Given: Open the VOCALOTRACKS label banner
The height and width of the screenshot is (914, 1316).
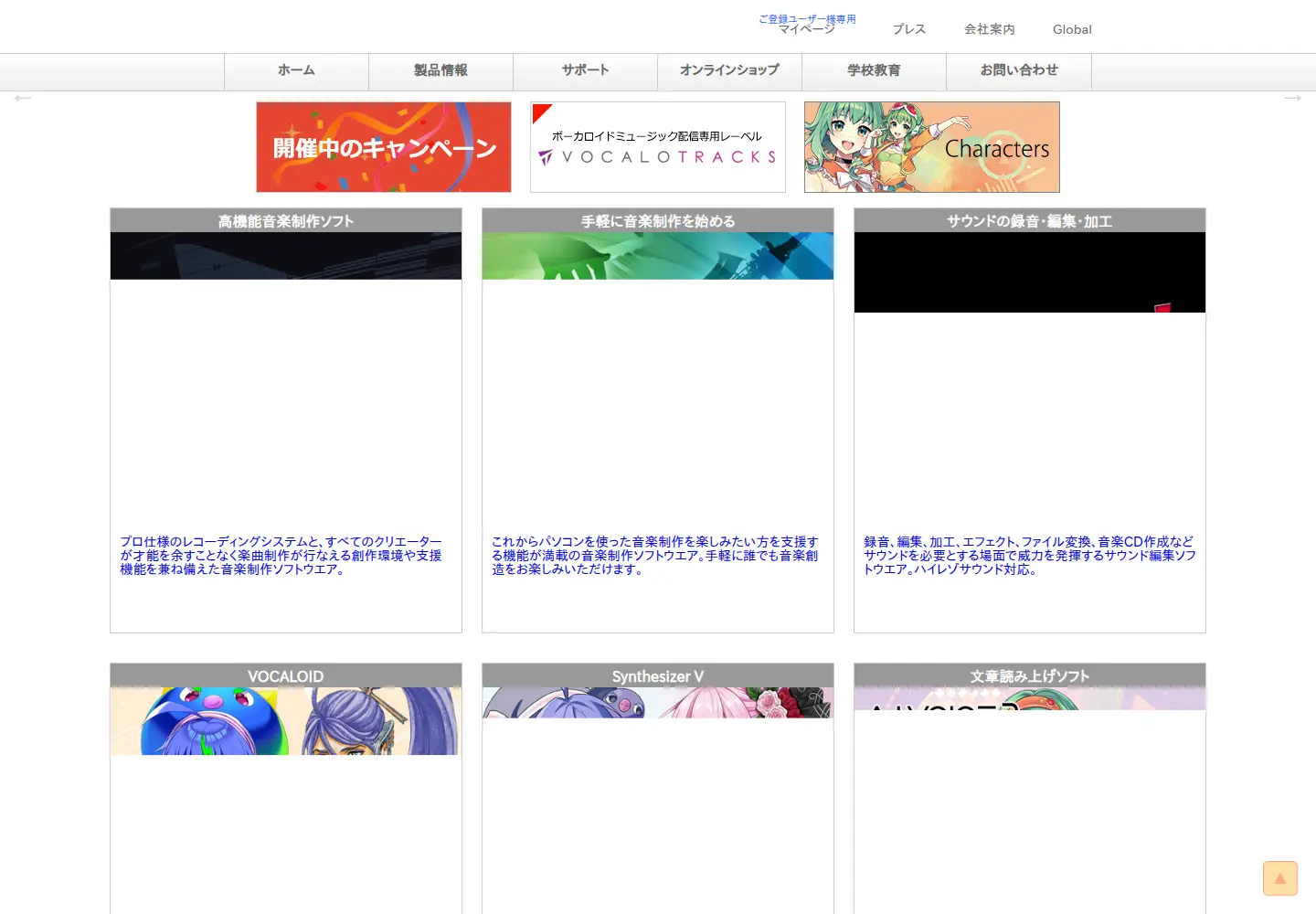Looking at the screenshot, I should coord(658,147).
